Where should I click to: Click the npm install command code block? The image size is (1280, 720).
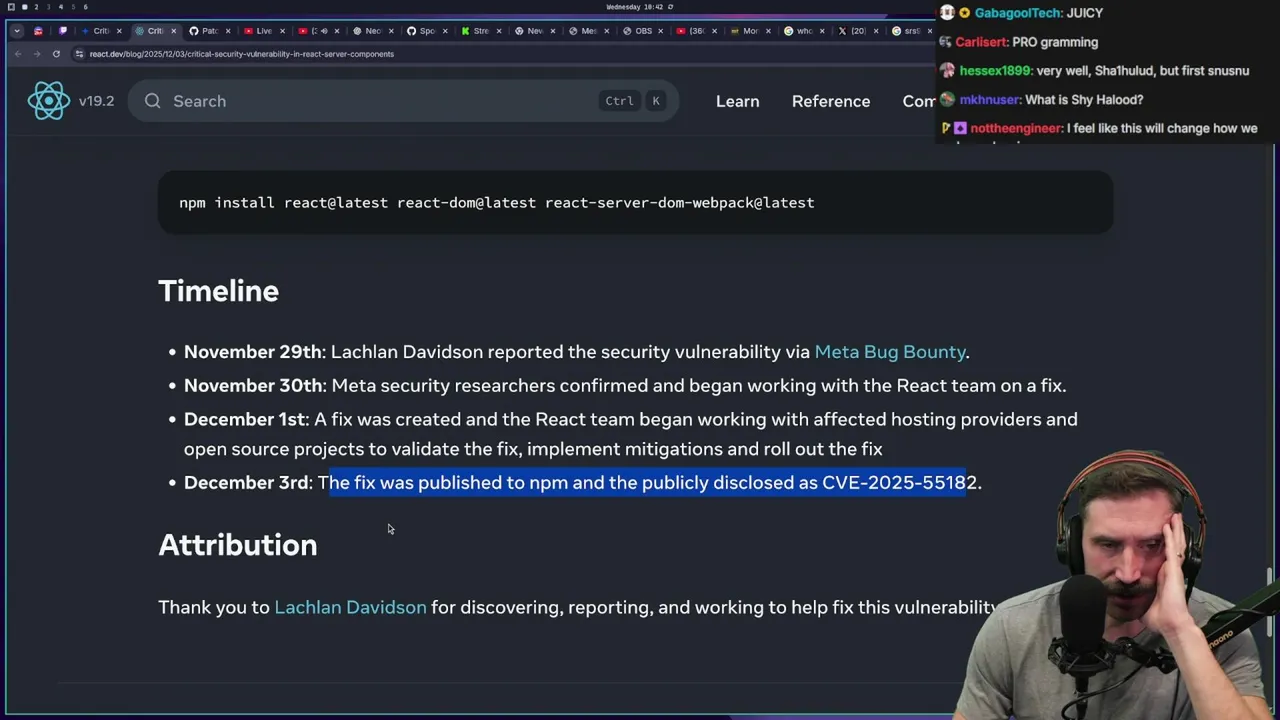635,202
